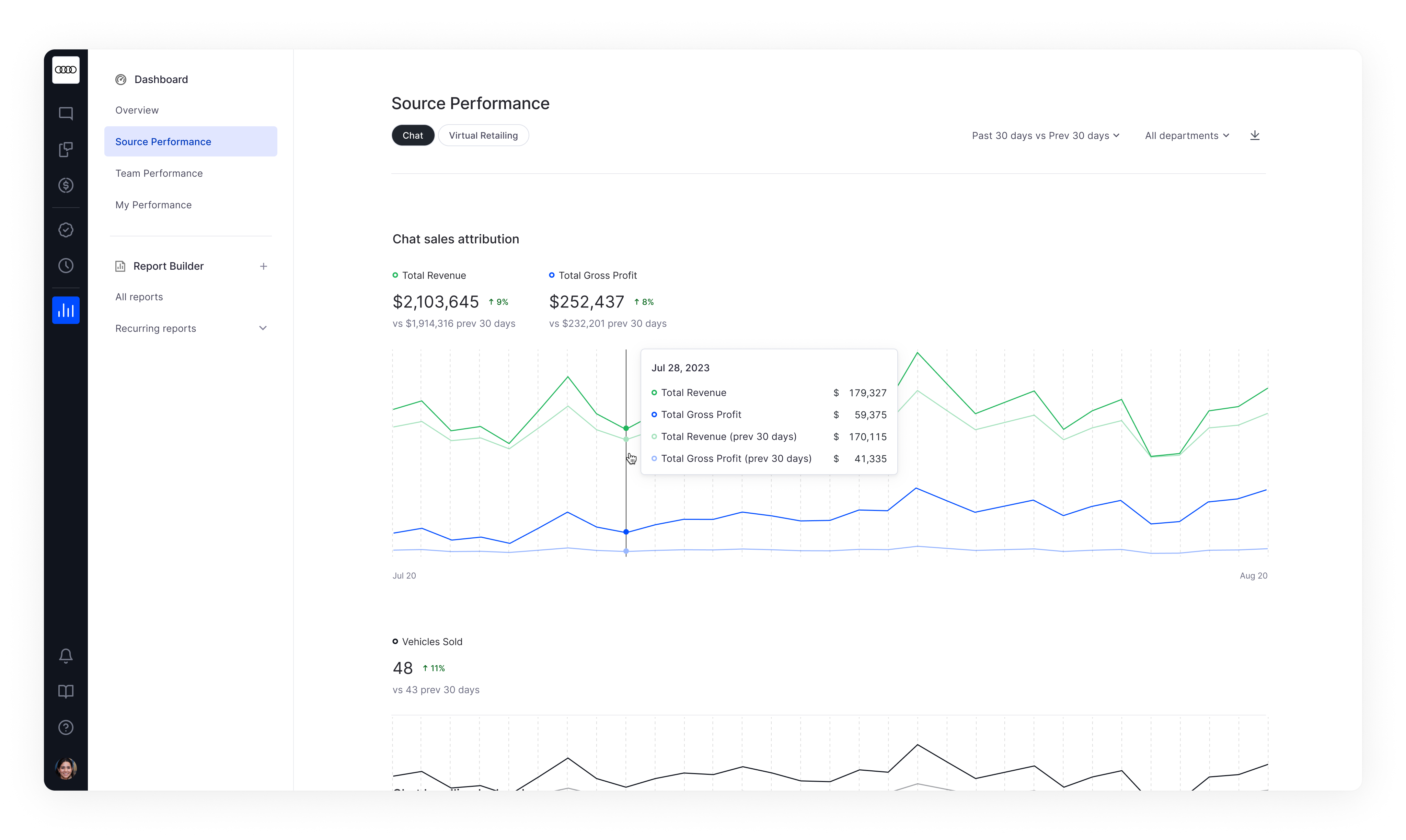This screenshot has height=840, width=1406.
Task: Open the clock history icon in the sidebar
Action: (x=66, y=266)
